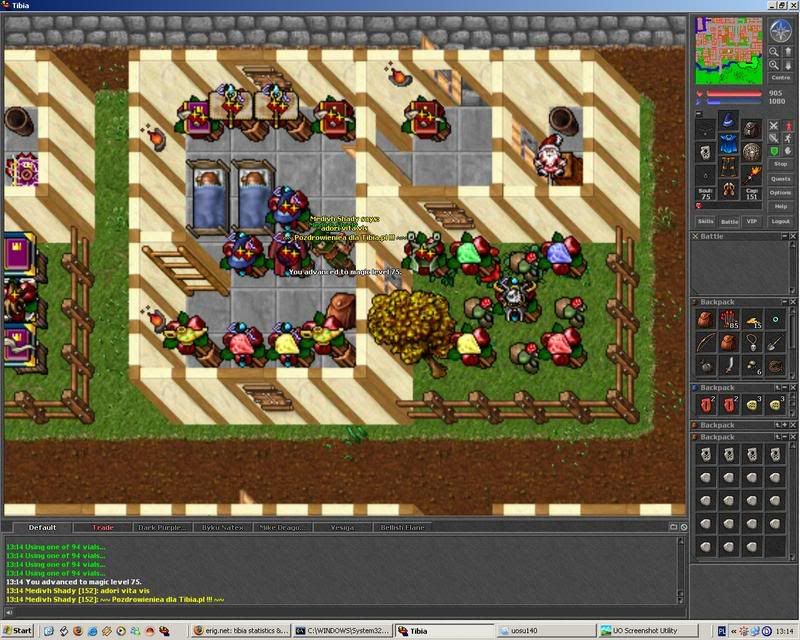Click the Logout button
800x640 pixels.
pos(781,221)
